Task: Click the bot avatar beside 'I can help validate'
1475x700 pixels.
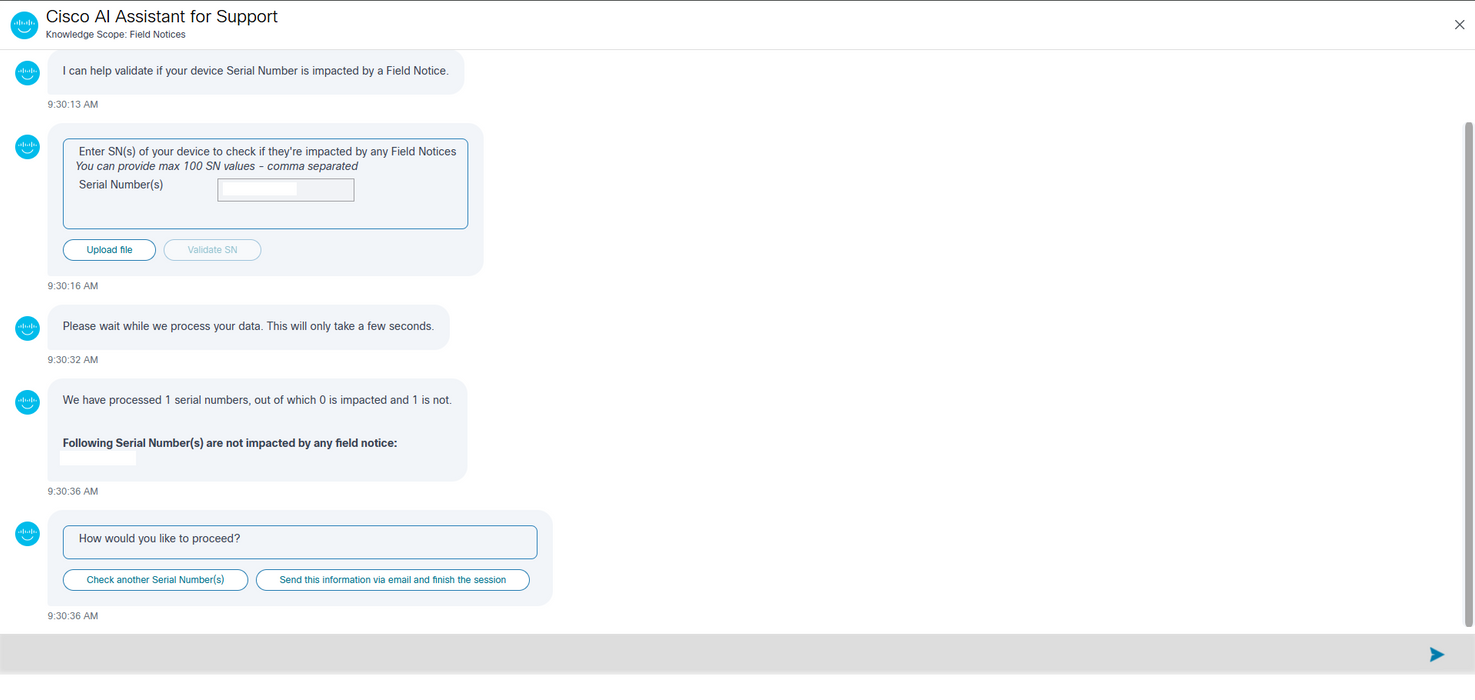Action: pyautogui.click(x=27, y=72)
